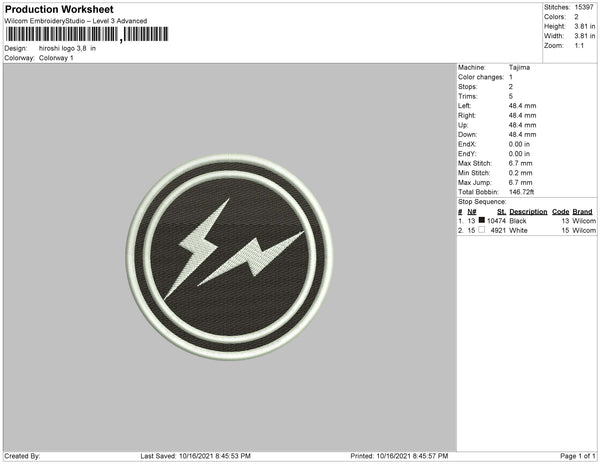Click the Machine value Tajima
600x464 pixels.
pyautogui.click(x=519, y=67)
